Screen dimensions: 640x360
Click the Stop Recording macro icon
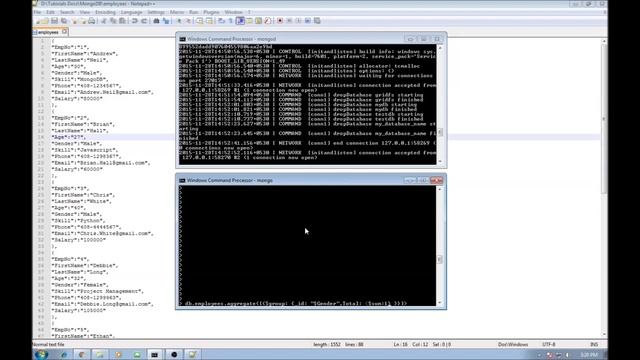289,21
